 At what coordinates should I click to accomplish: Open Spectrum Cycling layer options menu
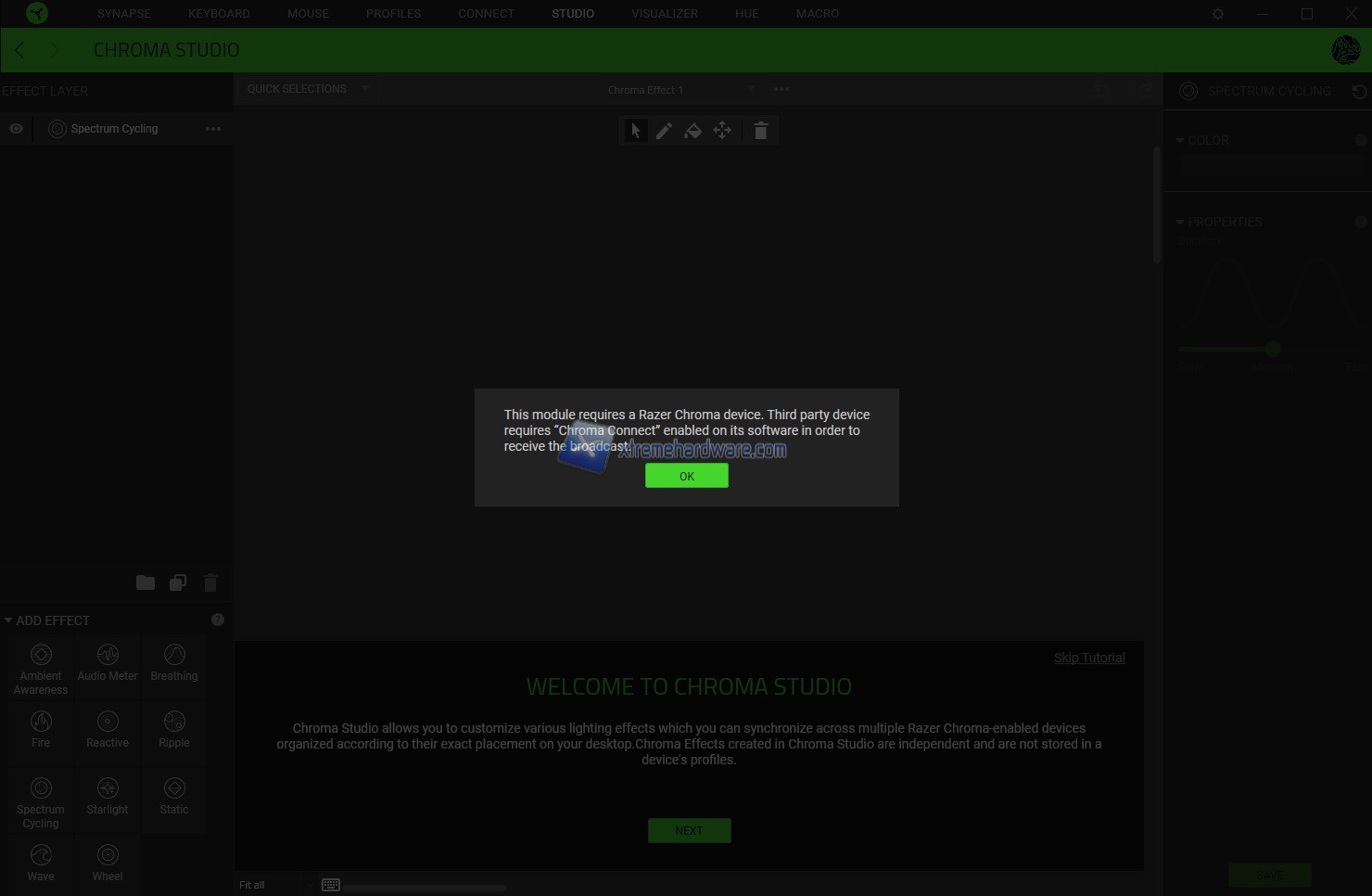(x=213, y=129)
